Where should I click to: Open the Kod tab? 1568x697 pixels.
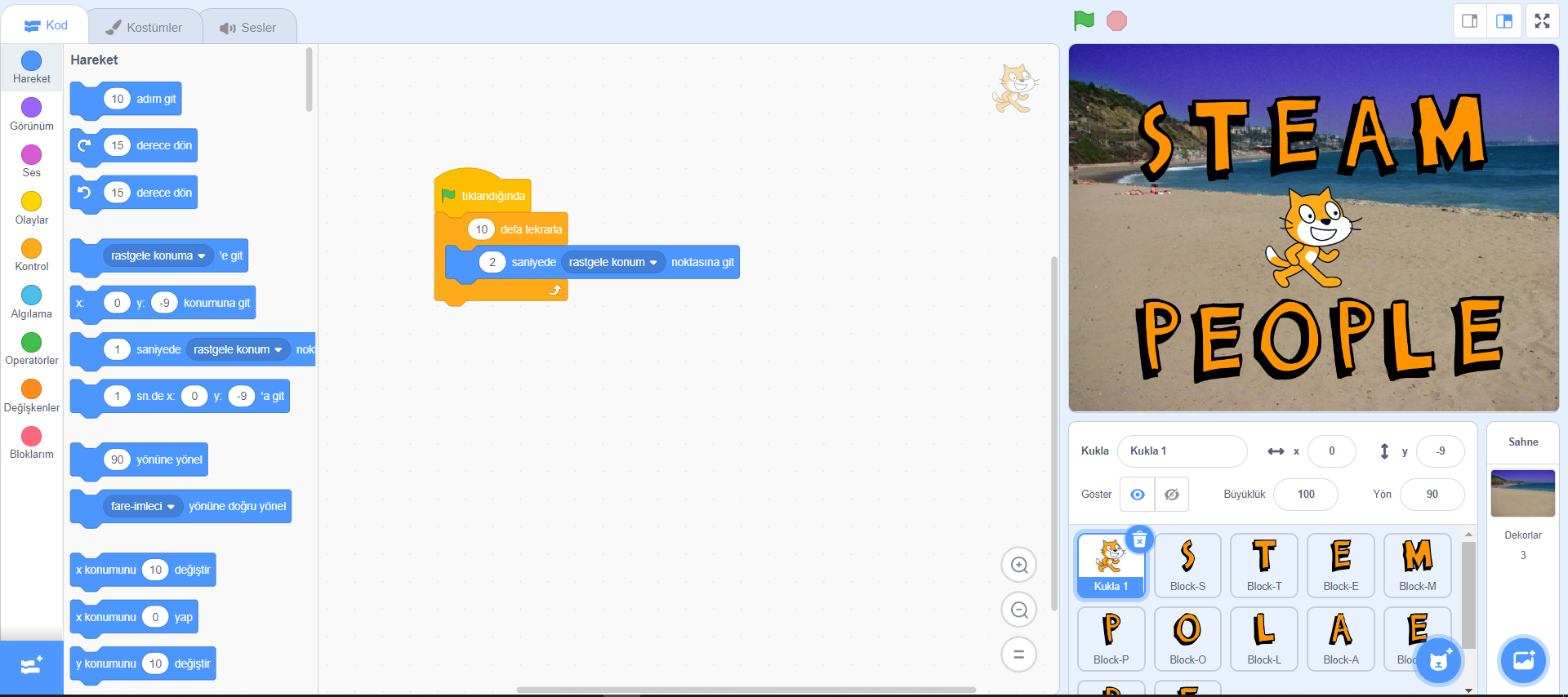46,26
